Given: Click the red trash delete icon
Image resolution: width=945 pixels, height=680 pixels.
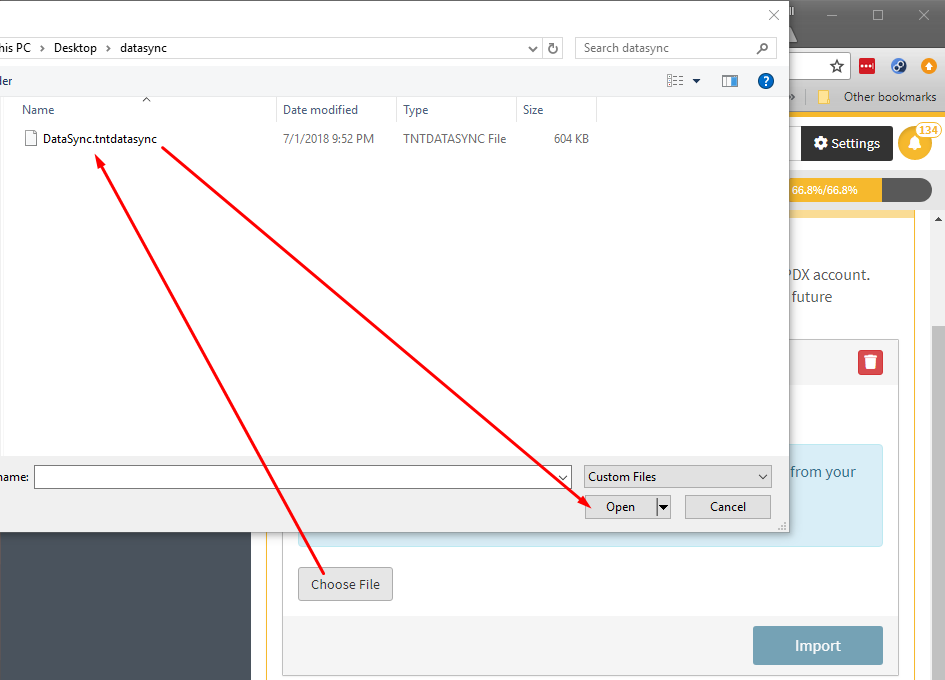Looking at the screenshot, I should (870, 362).
